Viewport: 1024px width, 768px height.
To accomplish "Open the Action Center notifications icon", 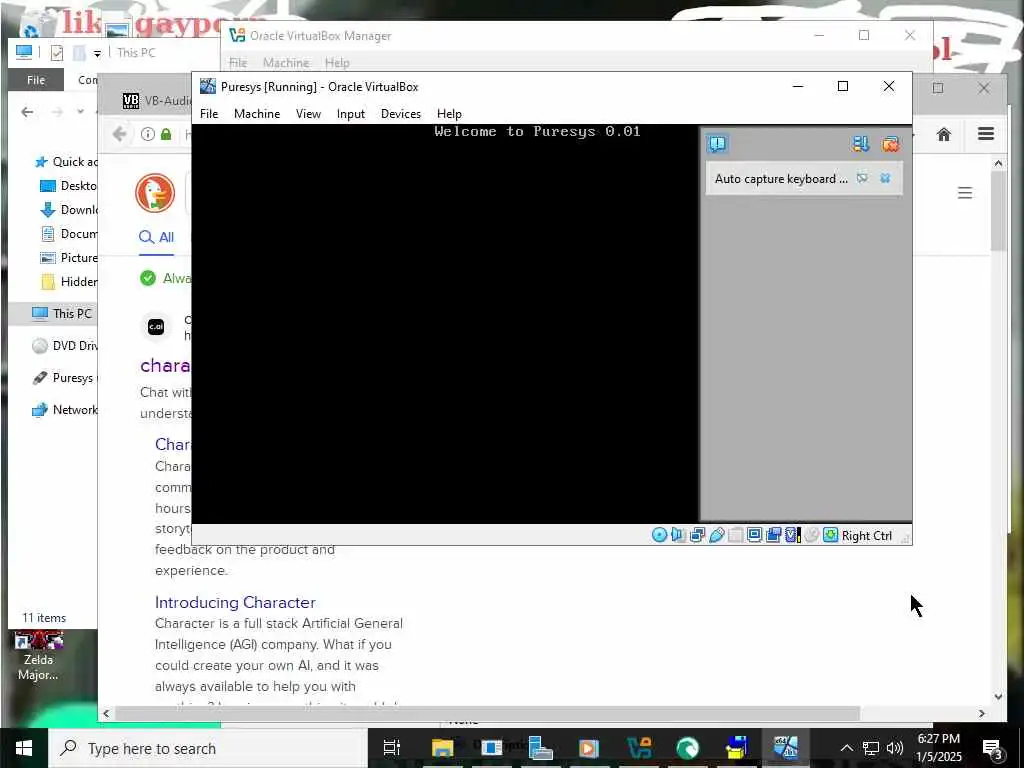I will click(993, 749).
